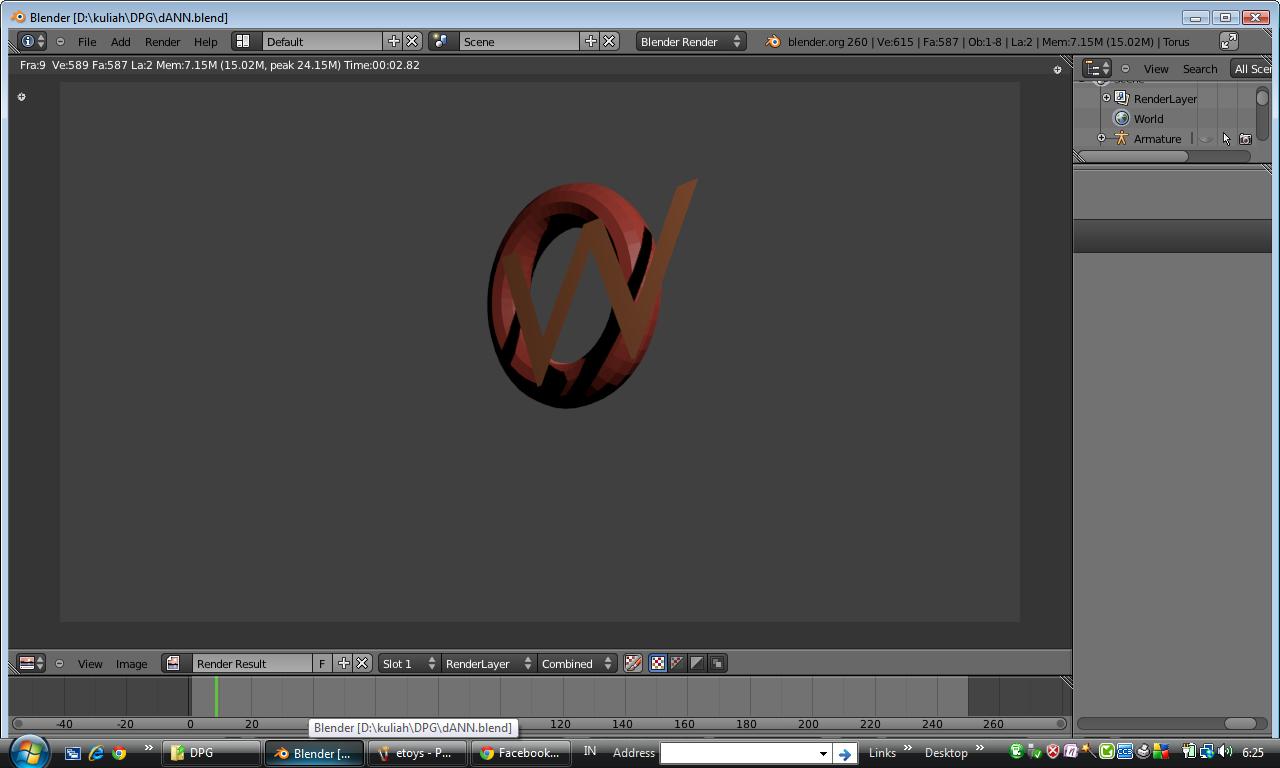
Task: Open the View menu in the Outliner
Action: [1156, 68]
